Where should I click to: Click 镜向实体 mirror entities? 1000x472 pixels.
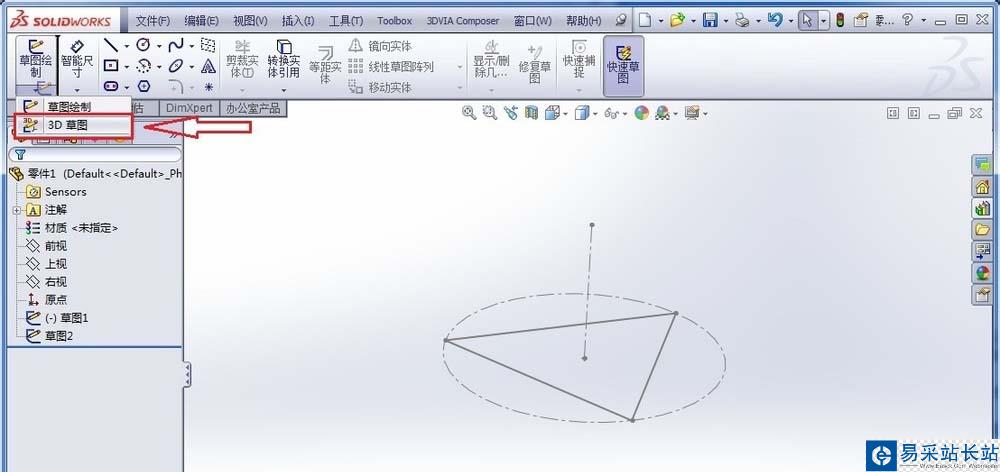[x=381, y=46]
